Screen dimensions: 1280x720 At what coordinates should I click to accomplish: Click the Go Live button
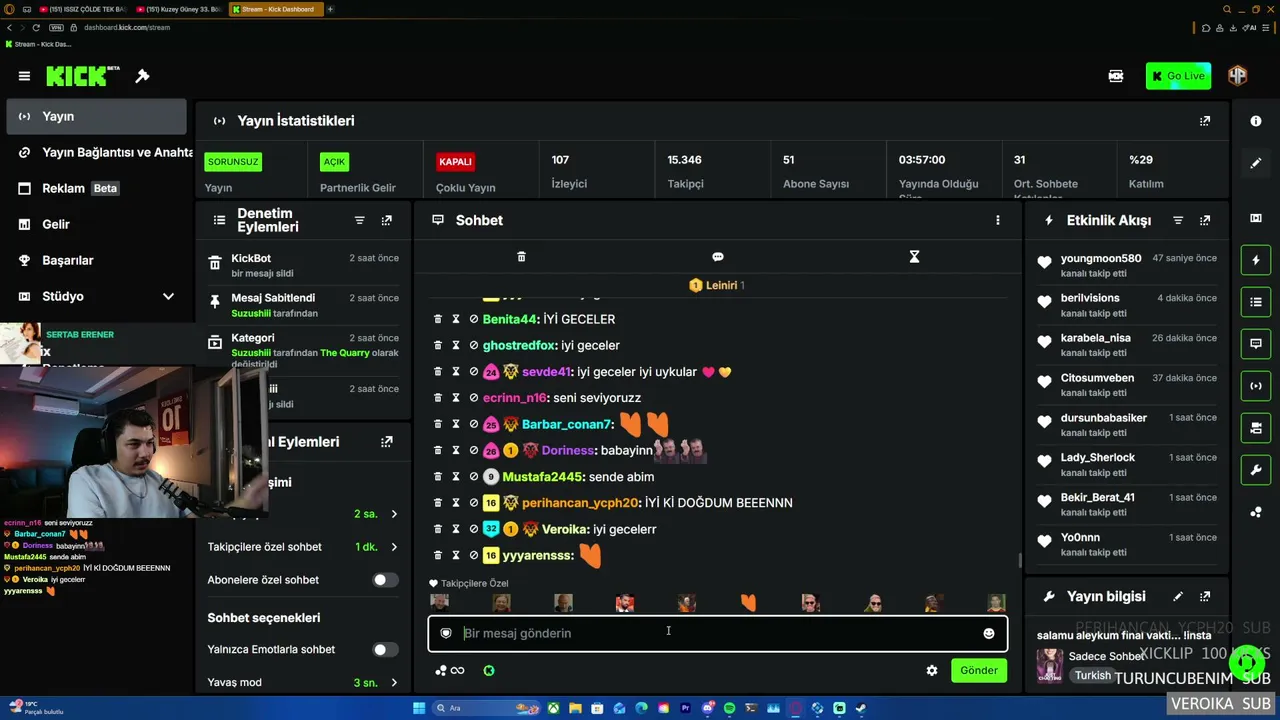point(1178,76)
